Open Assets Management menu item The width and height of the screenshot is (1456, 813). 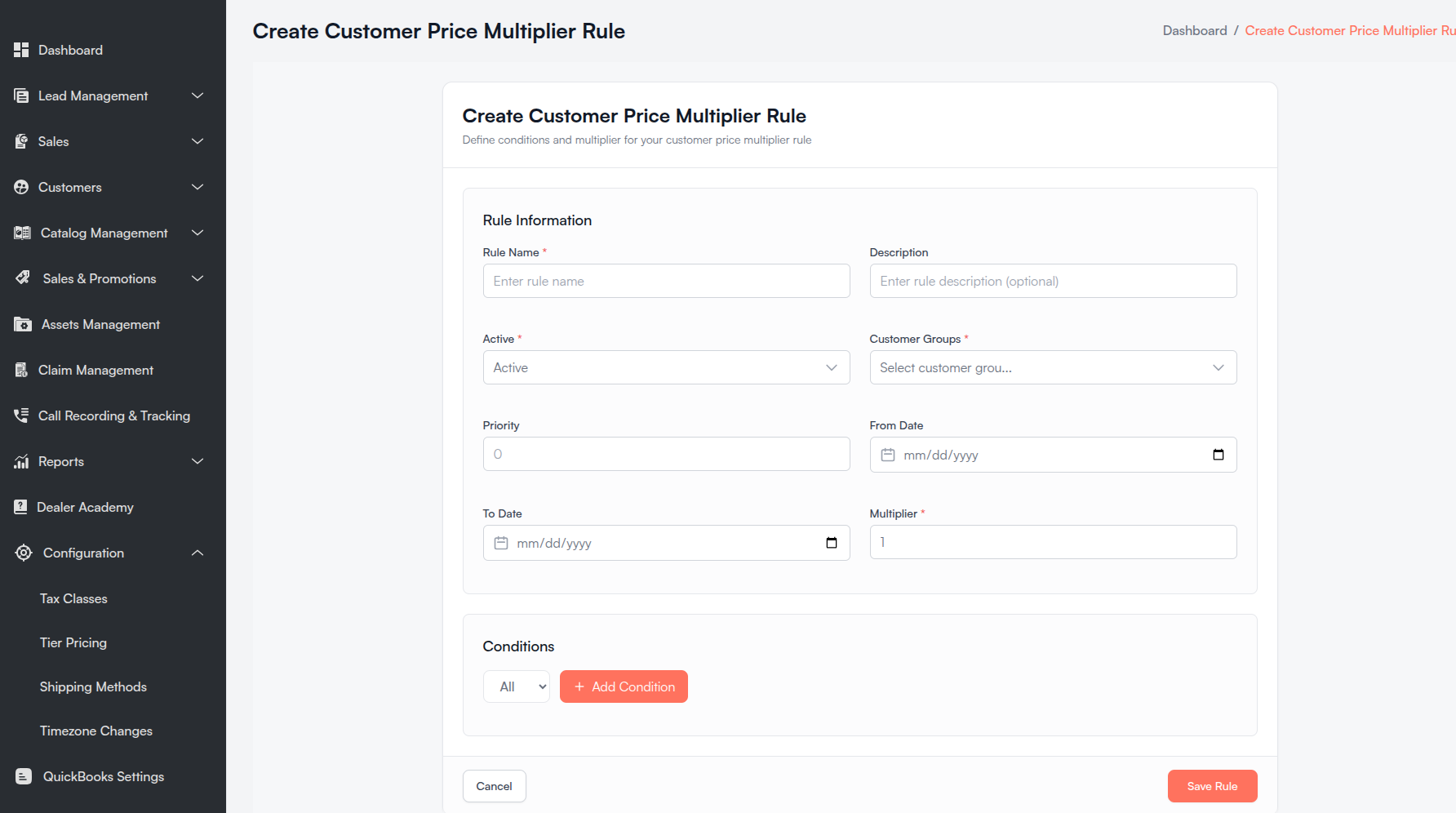pyautogui.click(x=100, y=324)
